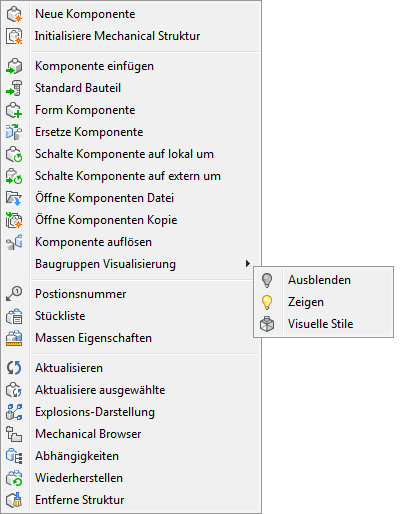Click the Standard Bauteil screw icon

[14, 88]
